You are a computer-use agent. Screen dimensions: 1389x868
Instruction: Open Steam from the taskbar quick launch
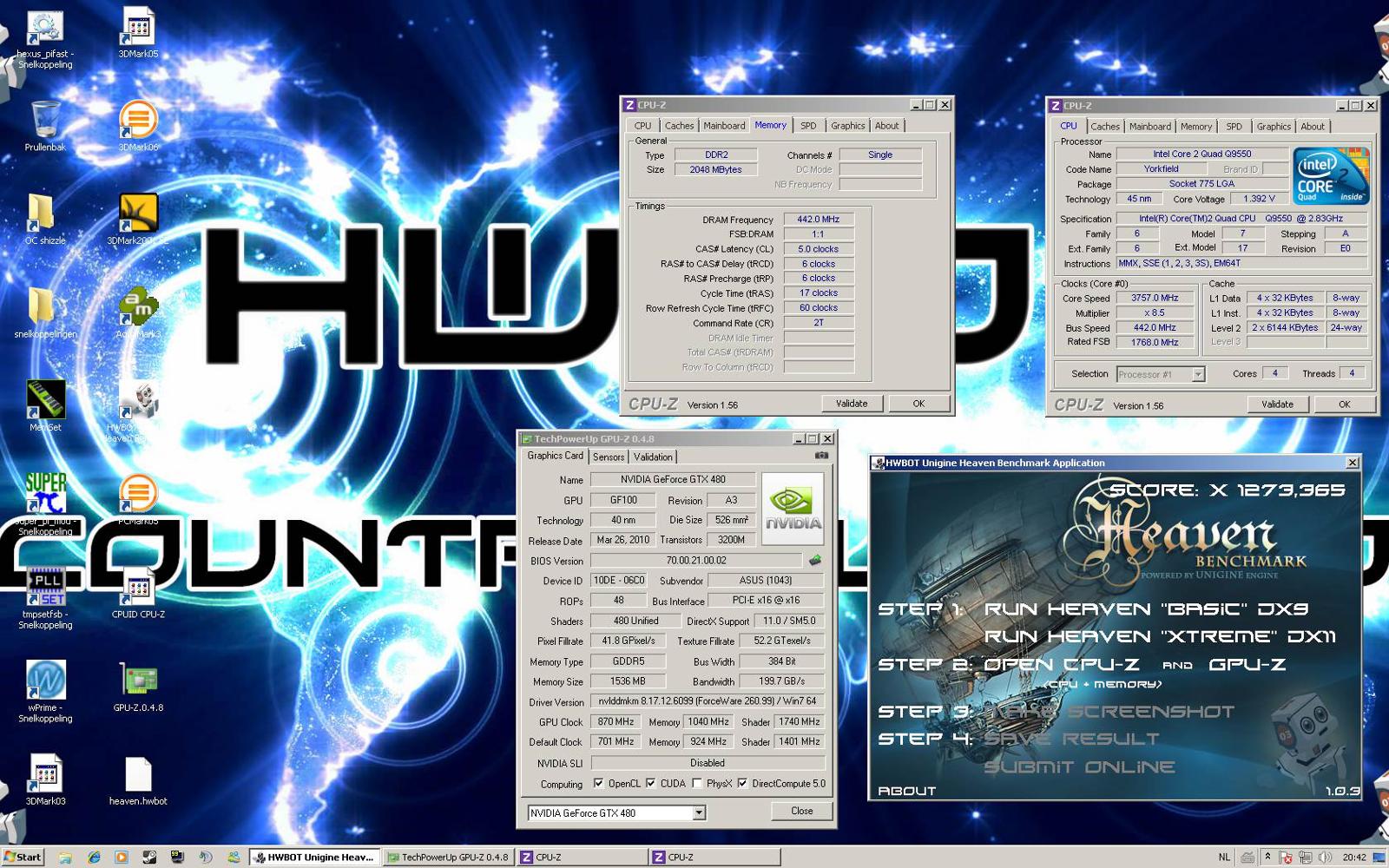point(149,857)
